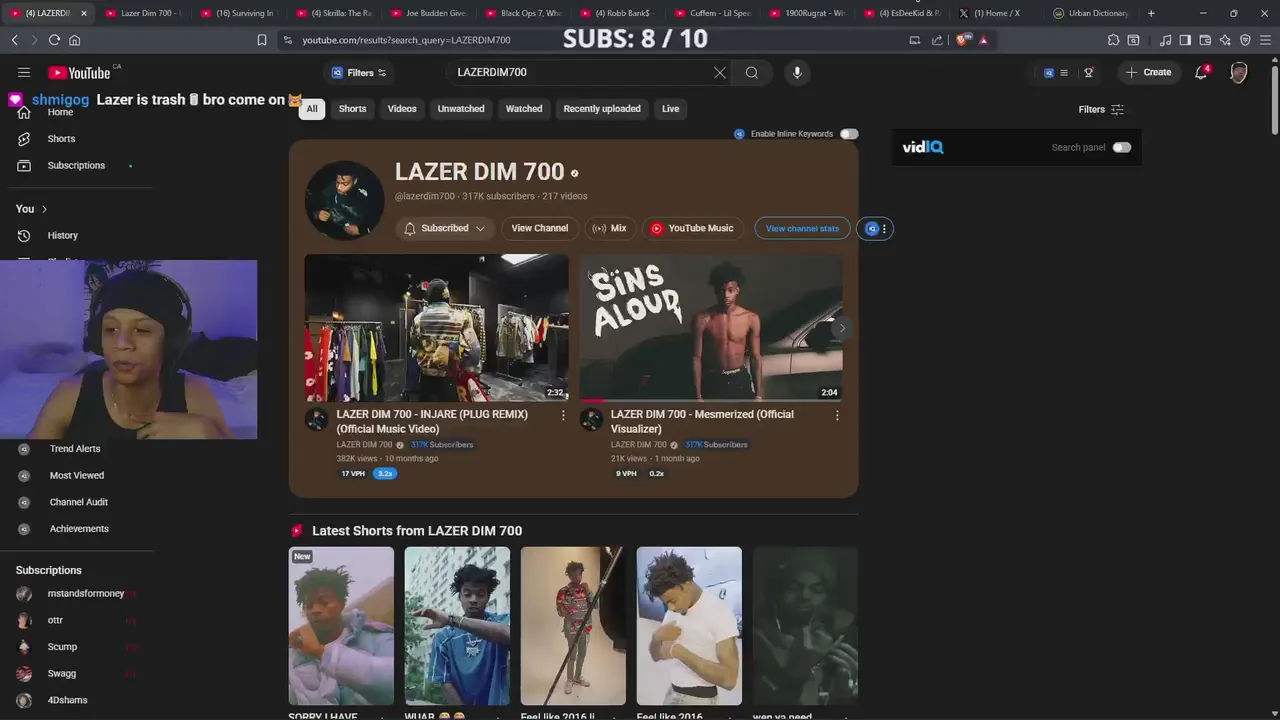Select the Videos filter chip

pos(402,109)
